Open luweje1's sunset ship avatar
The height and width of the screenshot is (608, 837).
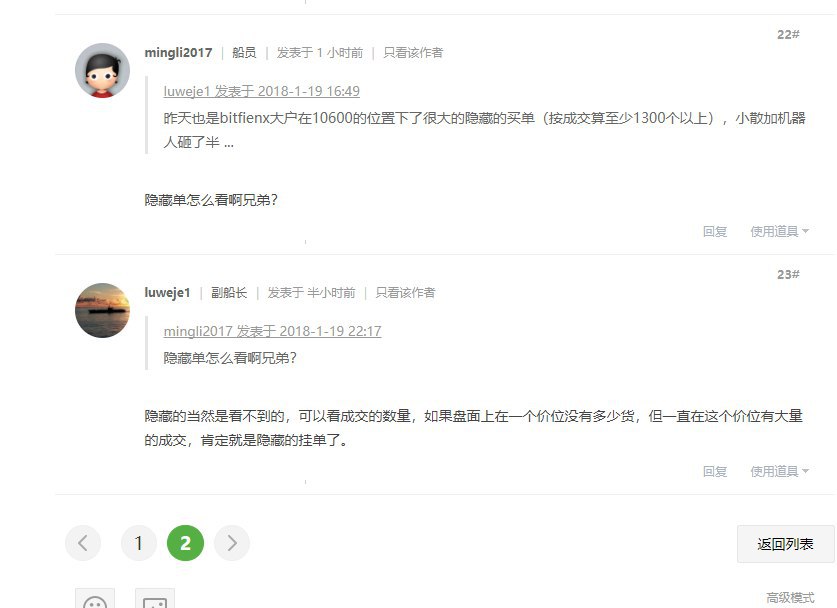coord(102,310)
